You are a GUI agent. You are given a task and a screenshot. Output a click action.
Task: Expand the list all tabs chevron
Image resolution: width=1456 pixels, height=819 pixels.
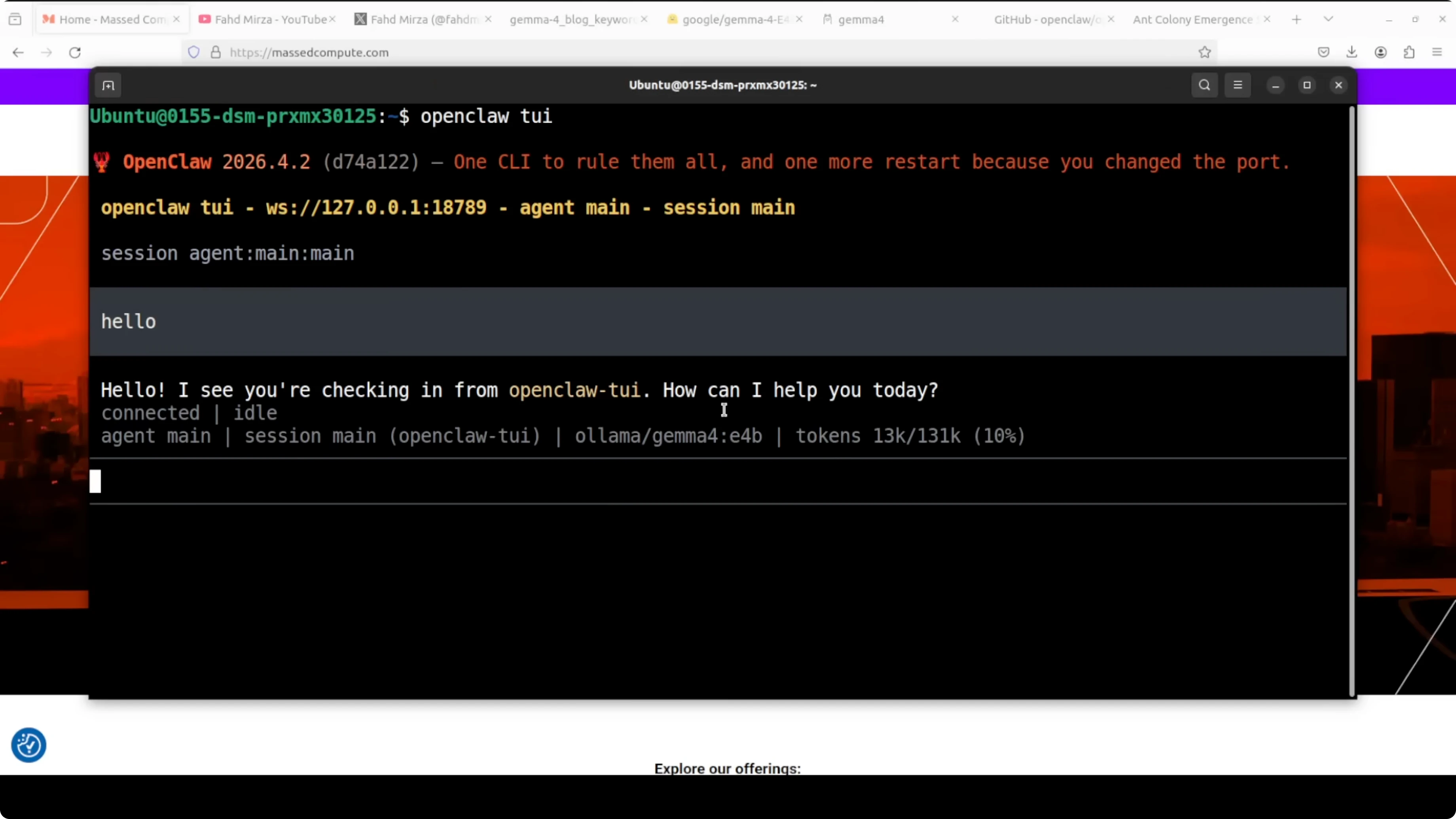point(1328,19)
